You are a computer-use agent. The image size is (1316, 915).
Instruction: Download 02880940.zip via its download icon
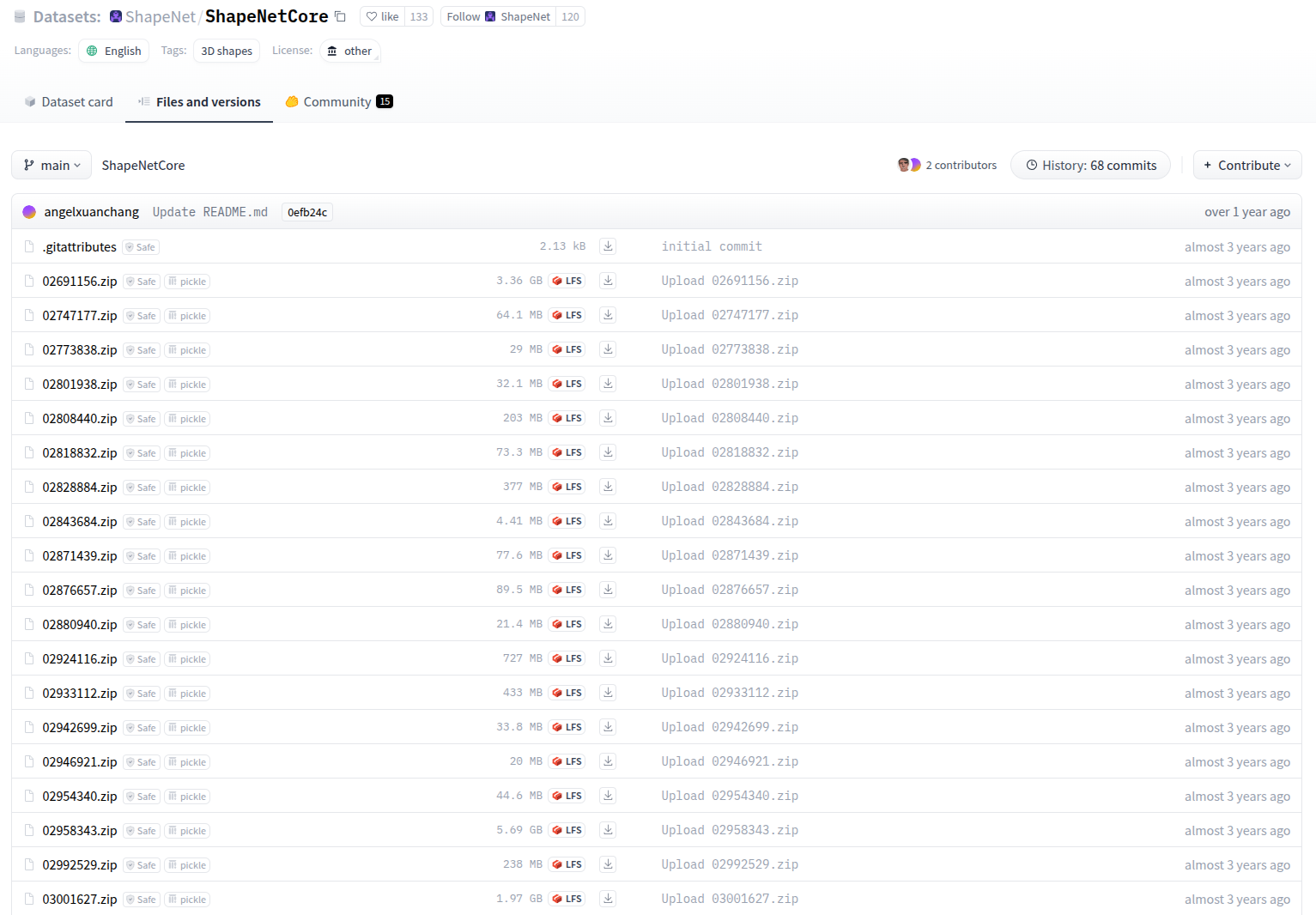tap(608, 624)
